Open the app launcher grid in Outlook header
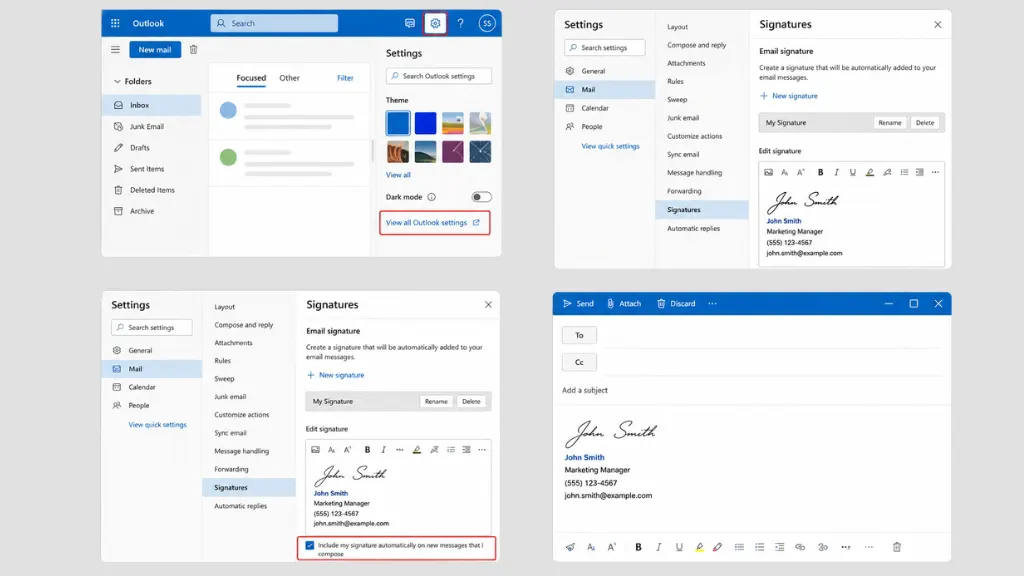This screenshot has height=576, width=1024. tap(115, 24)
